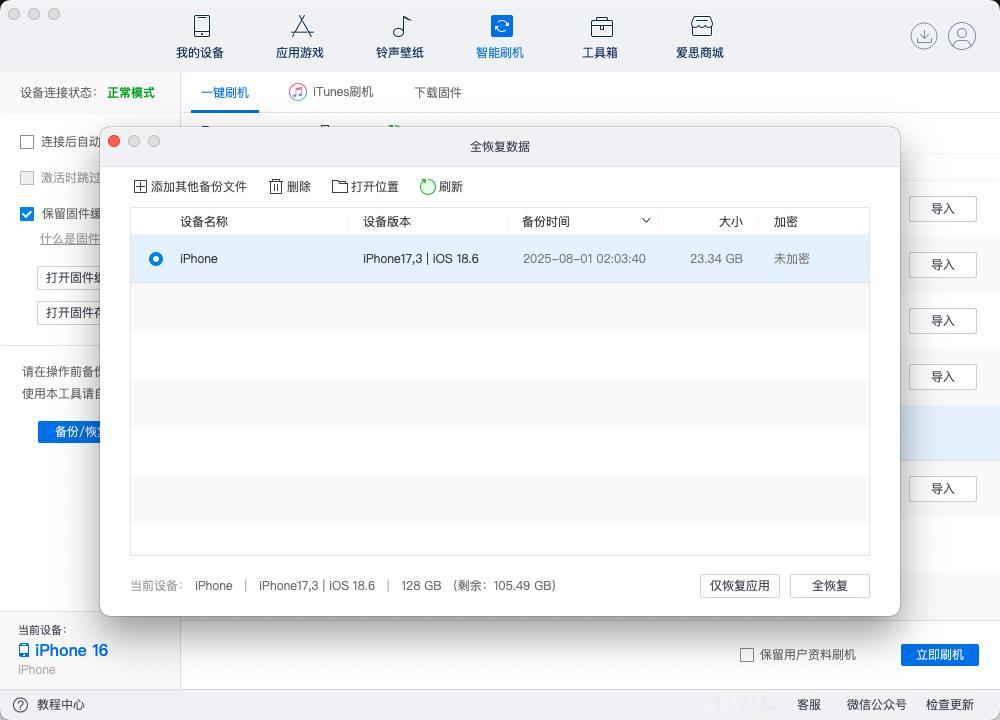Screen dimensions: 1000x720
Task: Click 打开位置 folder button
Action: tap(365, 186)
